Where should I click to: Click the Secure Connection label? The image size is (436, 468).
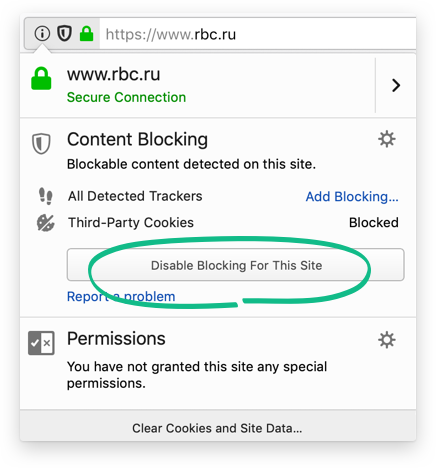point(126,97)
